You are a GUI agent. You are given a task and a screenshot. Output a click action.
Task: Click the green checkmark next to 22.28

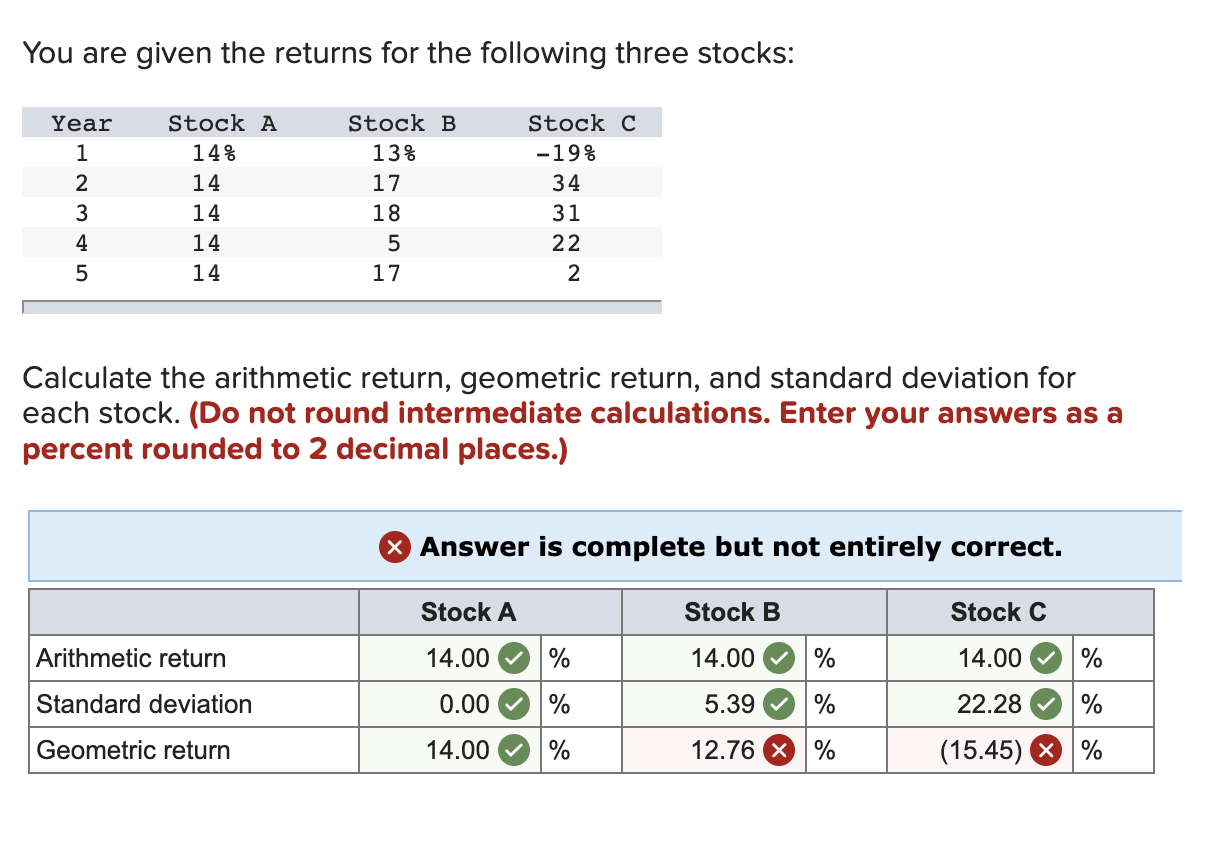(x=1047, y=704)
